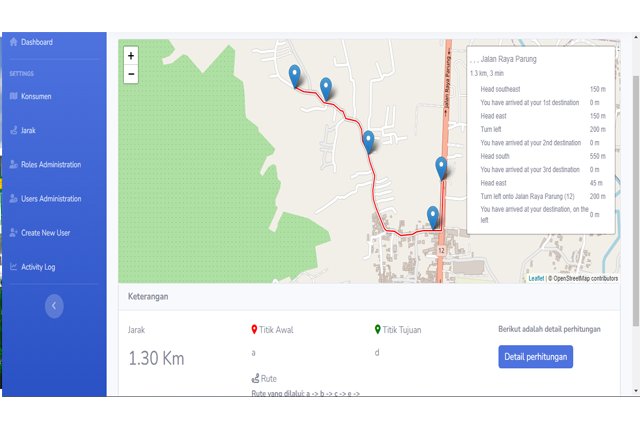Click the Activity Log chart icon
This screenshot has height=426, width=640.
[x=13, y=267]
